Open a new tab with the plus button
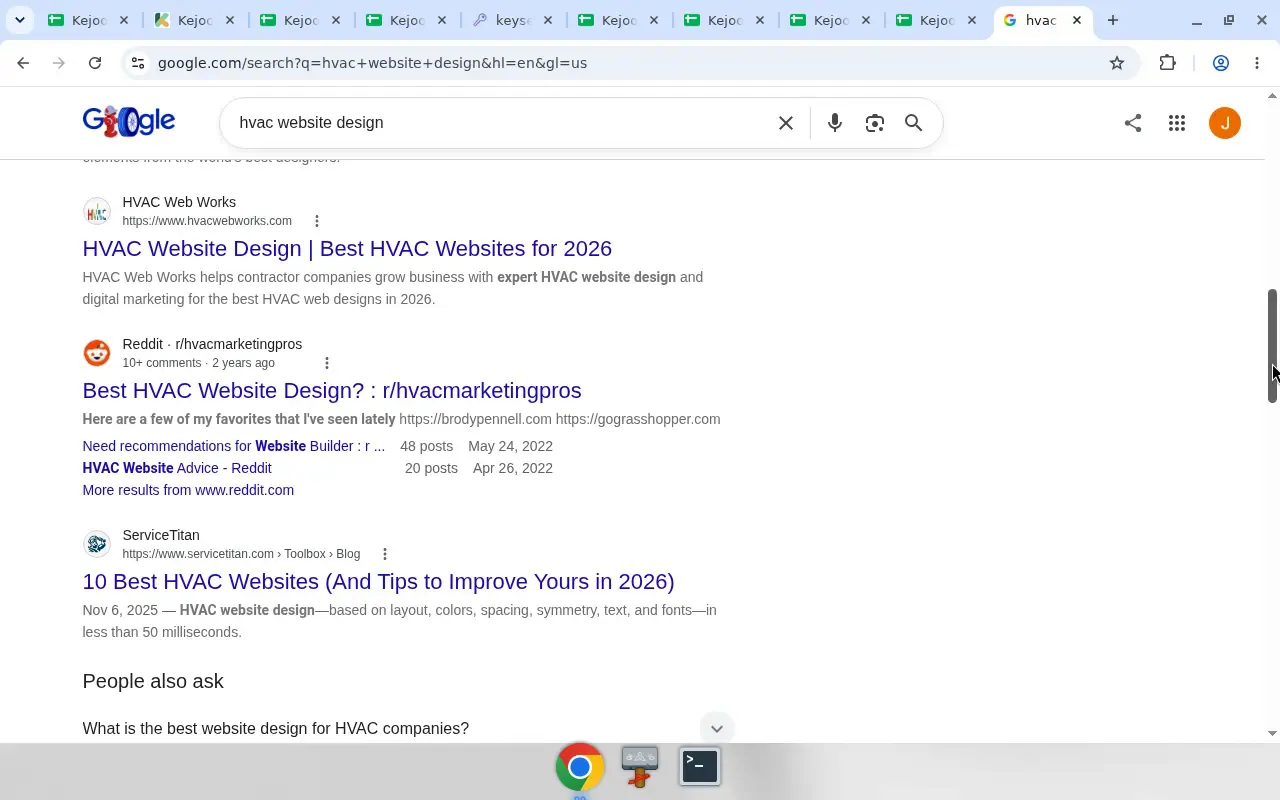 coord(1112,20)
